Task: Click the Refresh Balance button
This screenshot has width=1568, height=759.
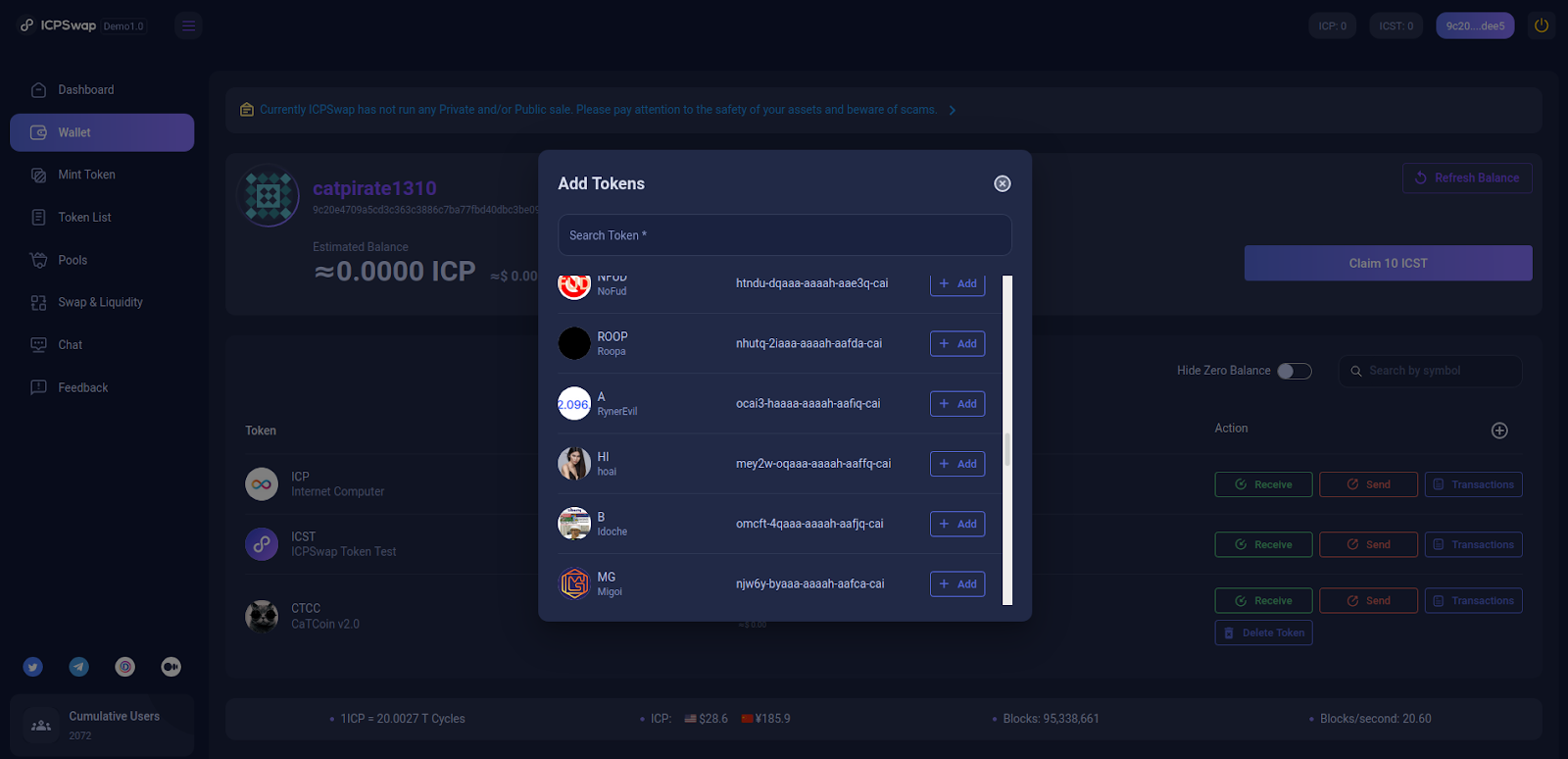Action: (1467, 177)
